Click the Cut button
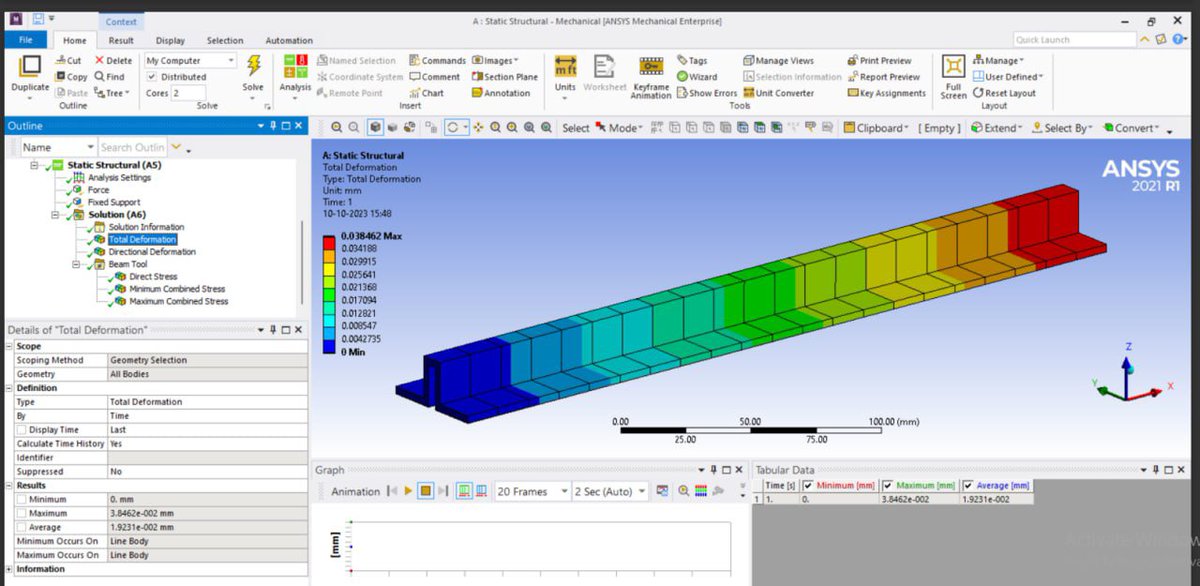1200x586 pixels. coord(68,61)
